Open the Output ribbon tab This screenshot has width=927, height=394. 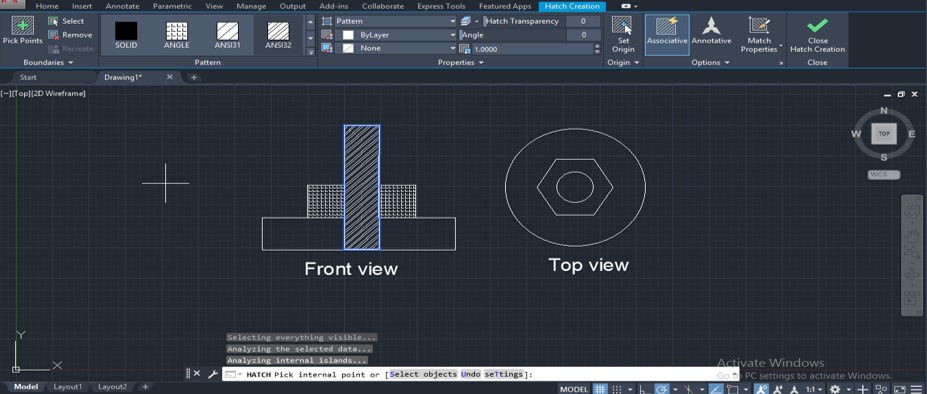(x=293, y=7)
